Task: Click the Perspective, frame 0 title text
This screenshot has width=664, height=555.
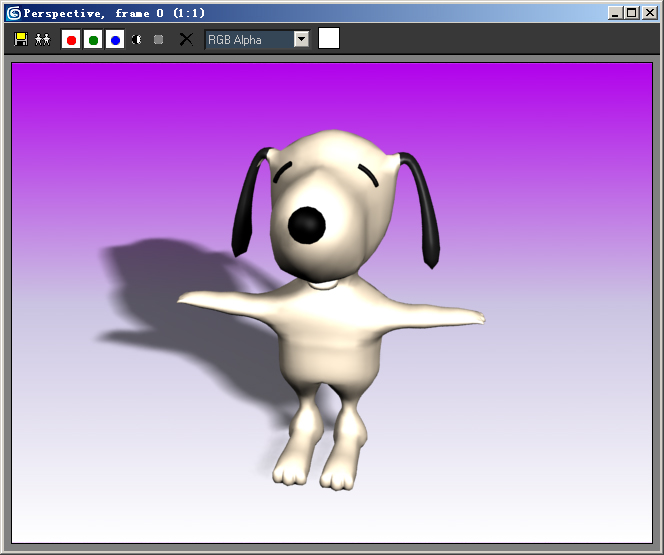Action: (x=114, y=14)
